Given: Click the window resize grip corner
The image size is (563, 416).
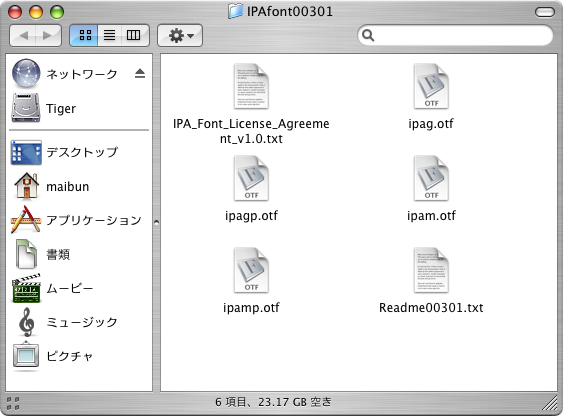Looking at the screenshot, I should (x=550, y=403).
